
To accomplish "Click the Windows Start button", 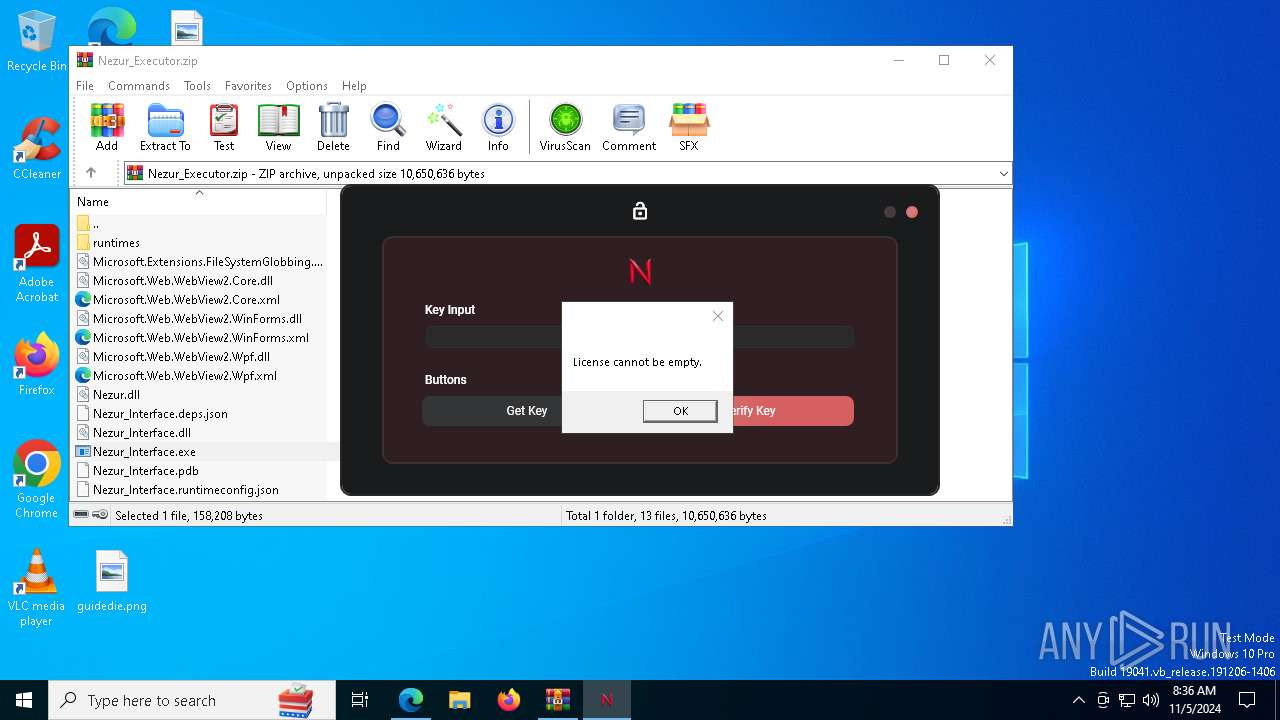I will 24,700.
